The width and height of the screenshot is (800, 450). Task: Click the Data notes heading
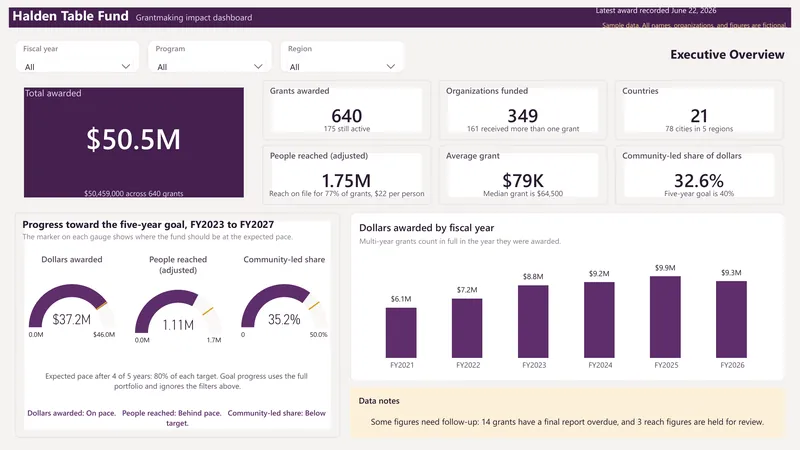point(379,401)
